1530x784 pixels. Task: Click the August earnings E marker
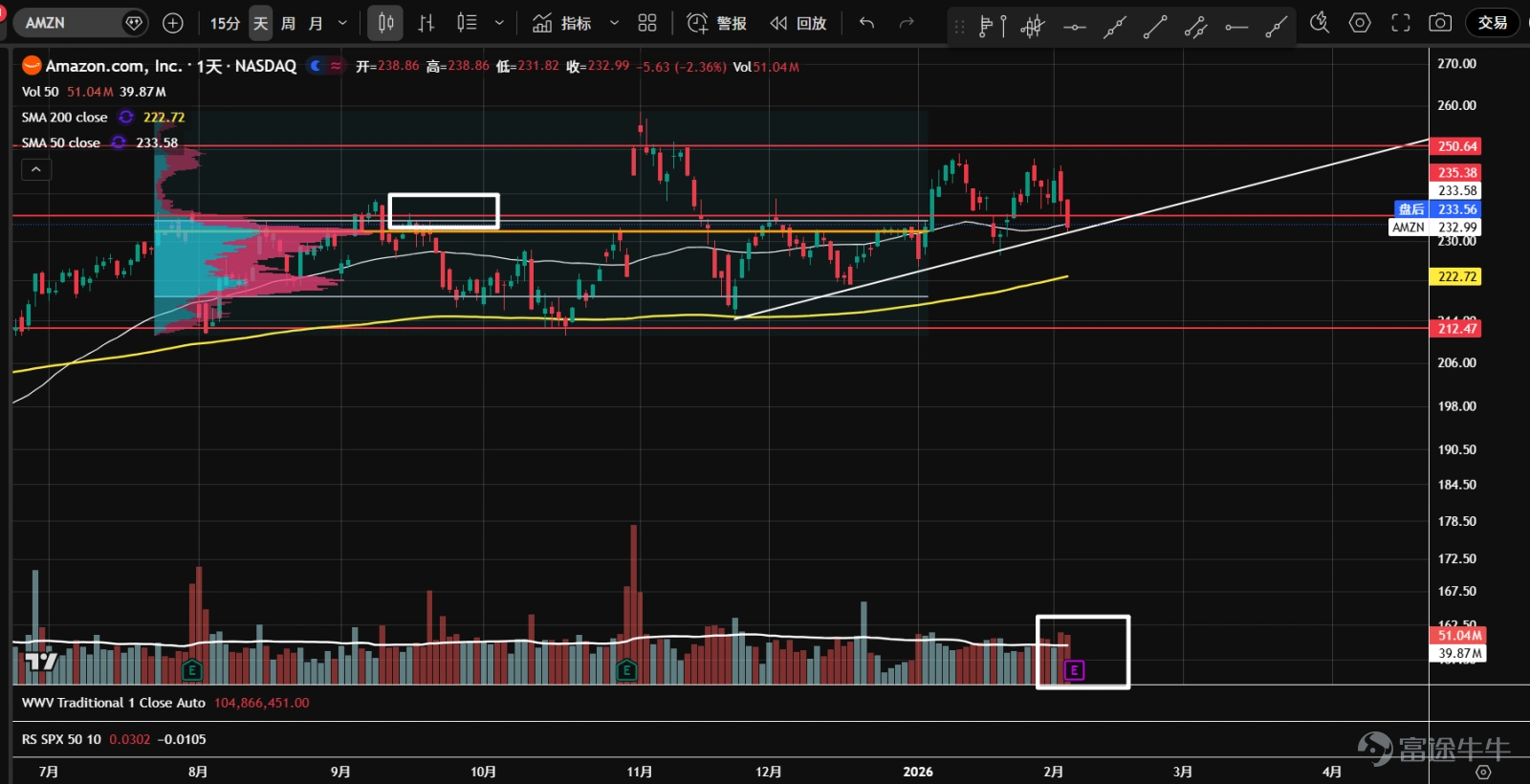tap(192, 670)
